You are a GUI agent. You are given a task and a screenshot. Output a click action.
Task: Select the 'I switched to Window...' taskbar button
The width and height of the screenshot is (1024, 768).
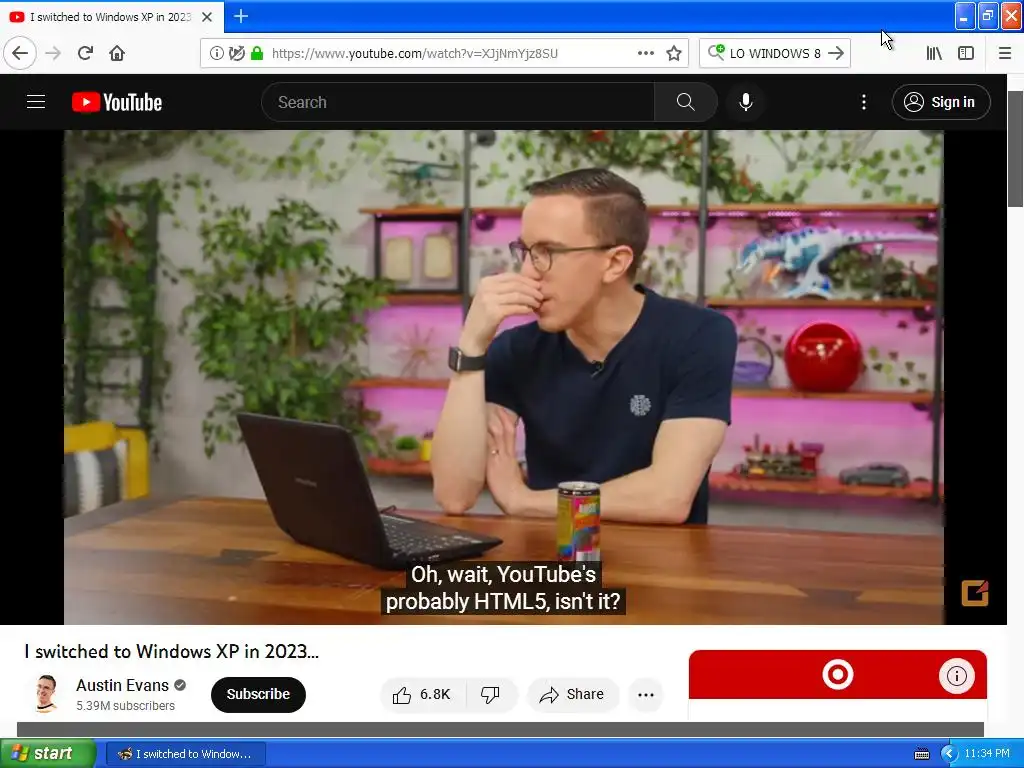(x=185, y=754)
